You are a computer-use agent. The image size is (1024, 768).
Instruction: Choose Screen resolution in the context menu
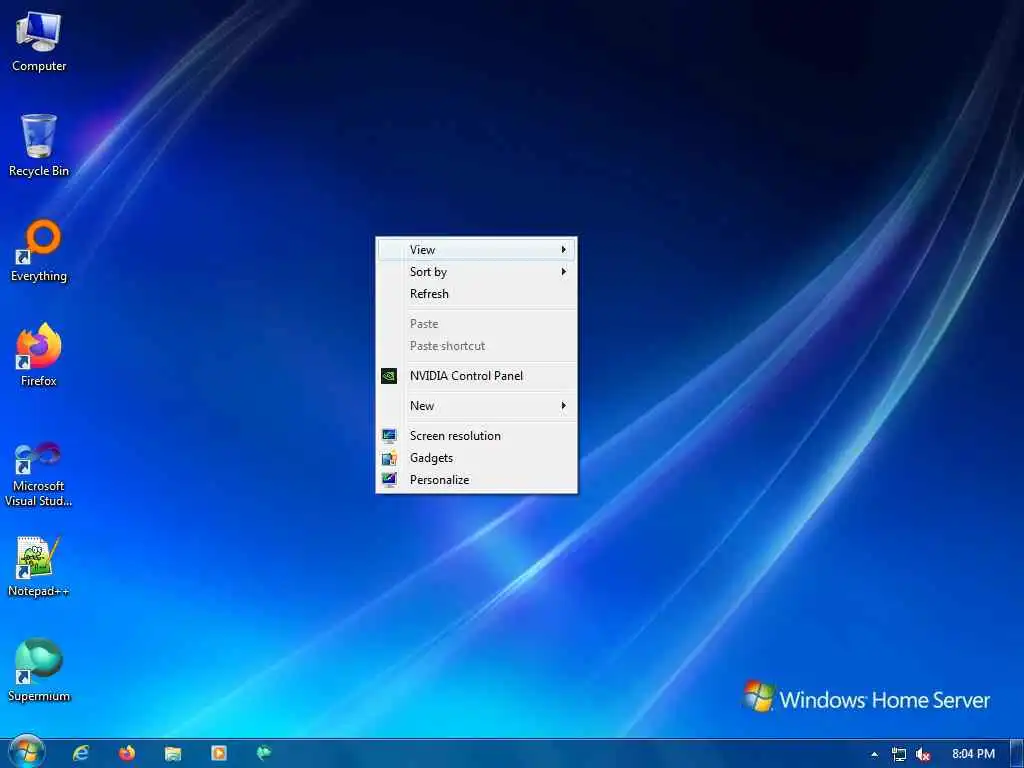click(477, 436)
